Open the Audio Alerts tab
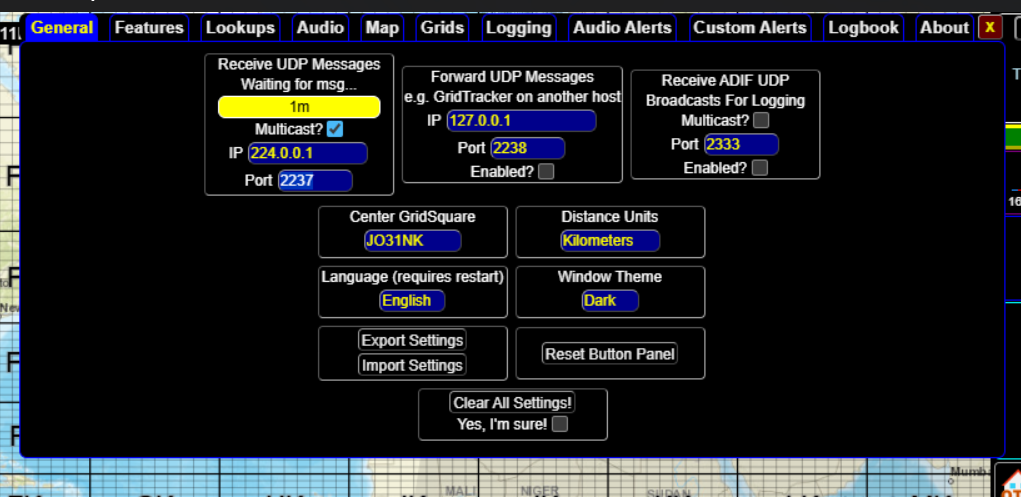The image size is (1021, 497). (x=622, y=28)
